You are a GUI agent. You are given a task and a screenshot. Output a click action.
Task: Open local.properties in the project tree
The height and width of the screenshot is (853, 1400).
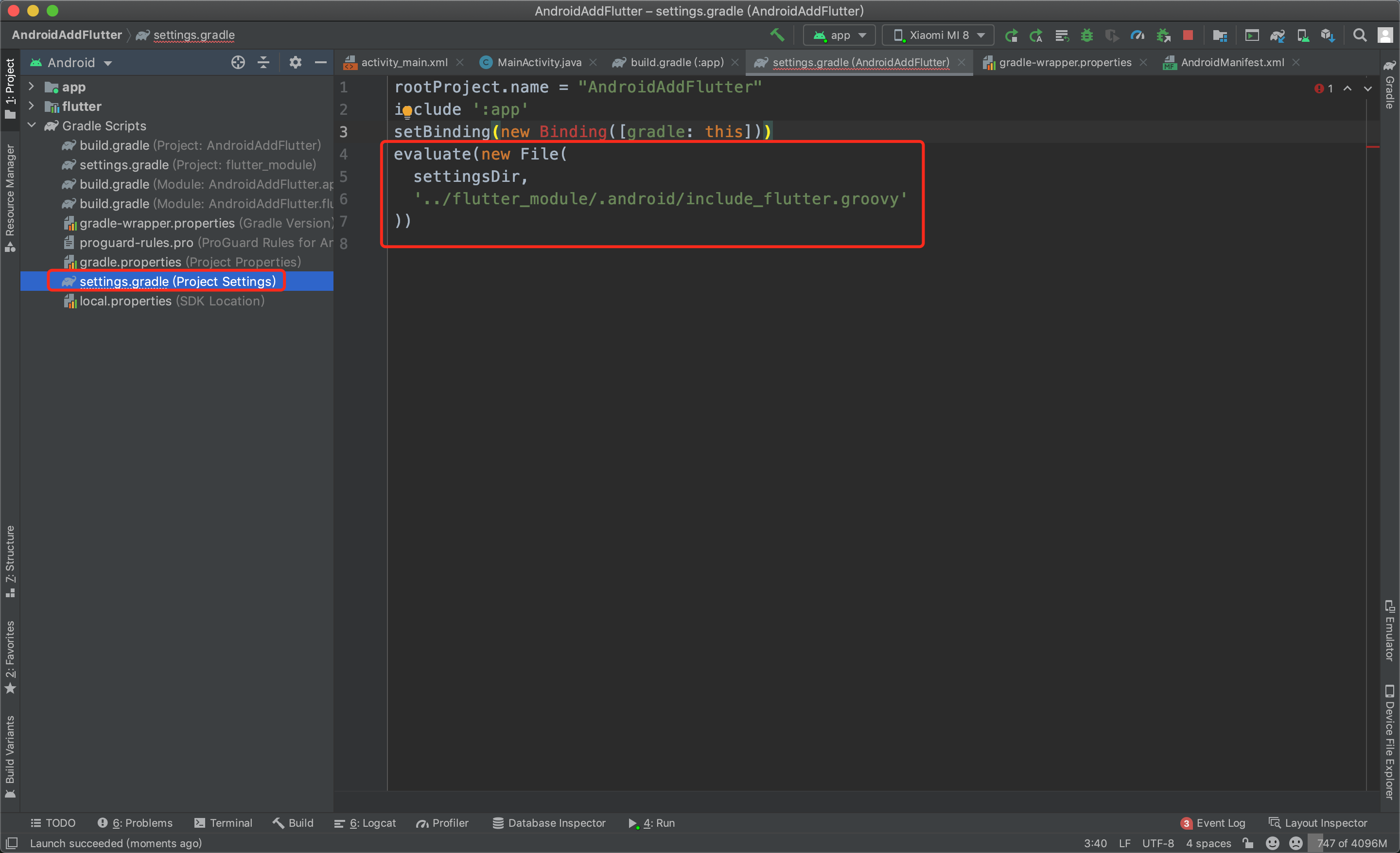point(125,301)
